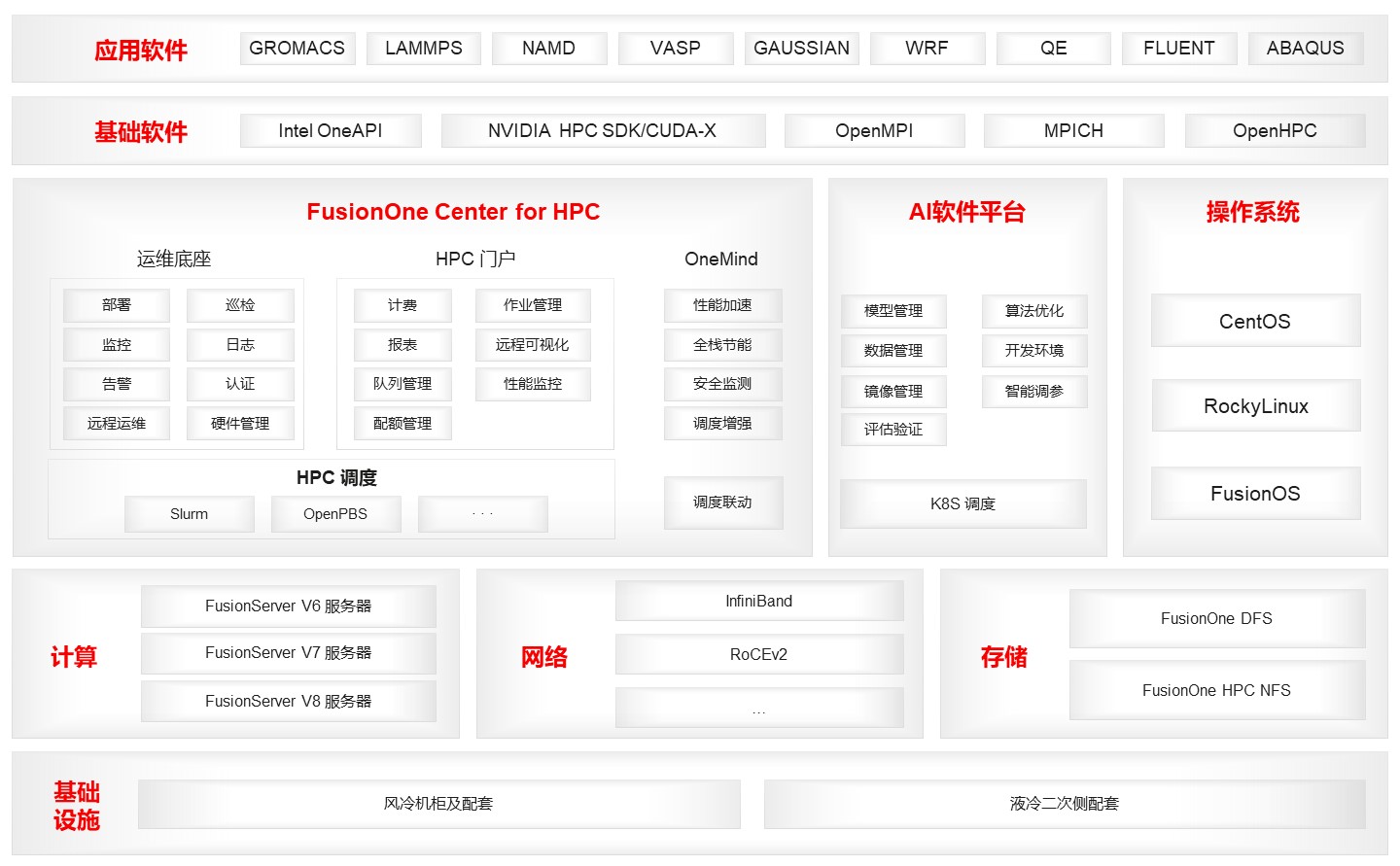Select the 开发环境 box
Screen dimensions: 1400x866
tap(1034, 351)
